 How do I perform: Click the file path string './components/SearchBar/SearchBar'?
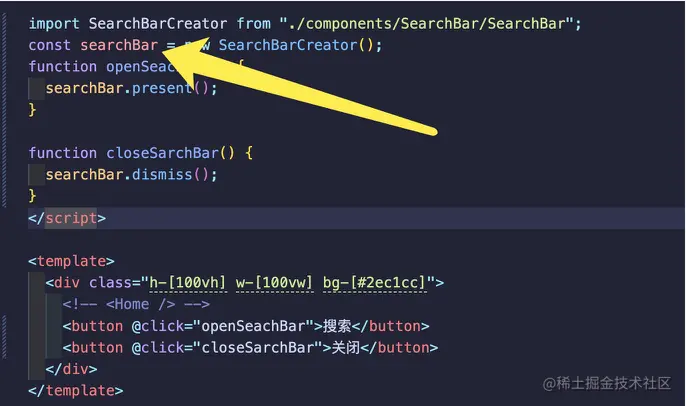(x=427, y=24)
